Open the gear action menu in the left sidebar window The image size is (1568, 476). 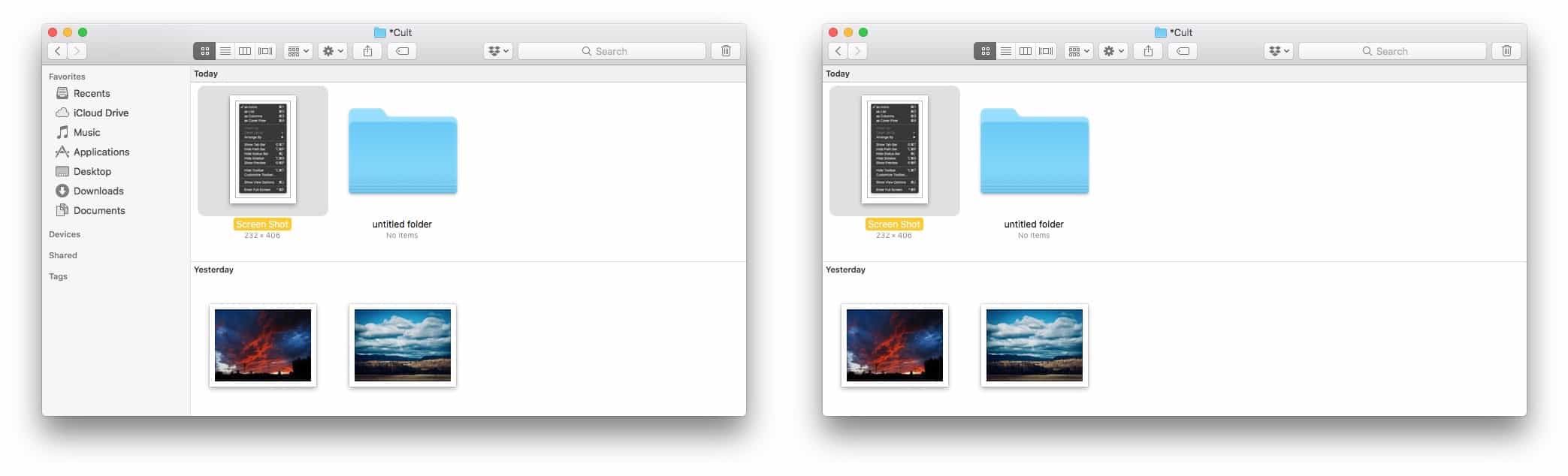pyautogui.click(x=333, y=51)
